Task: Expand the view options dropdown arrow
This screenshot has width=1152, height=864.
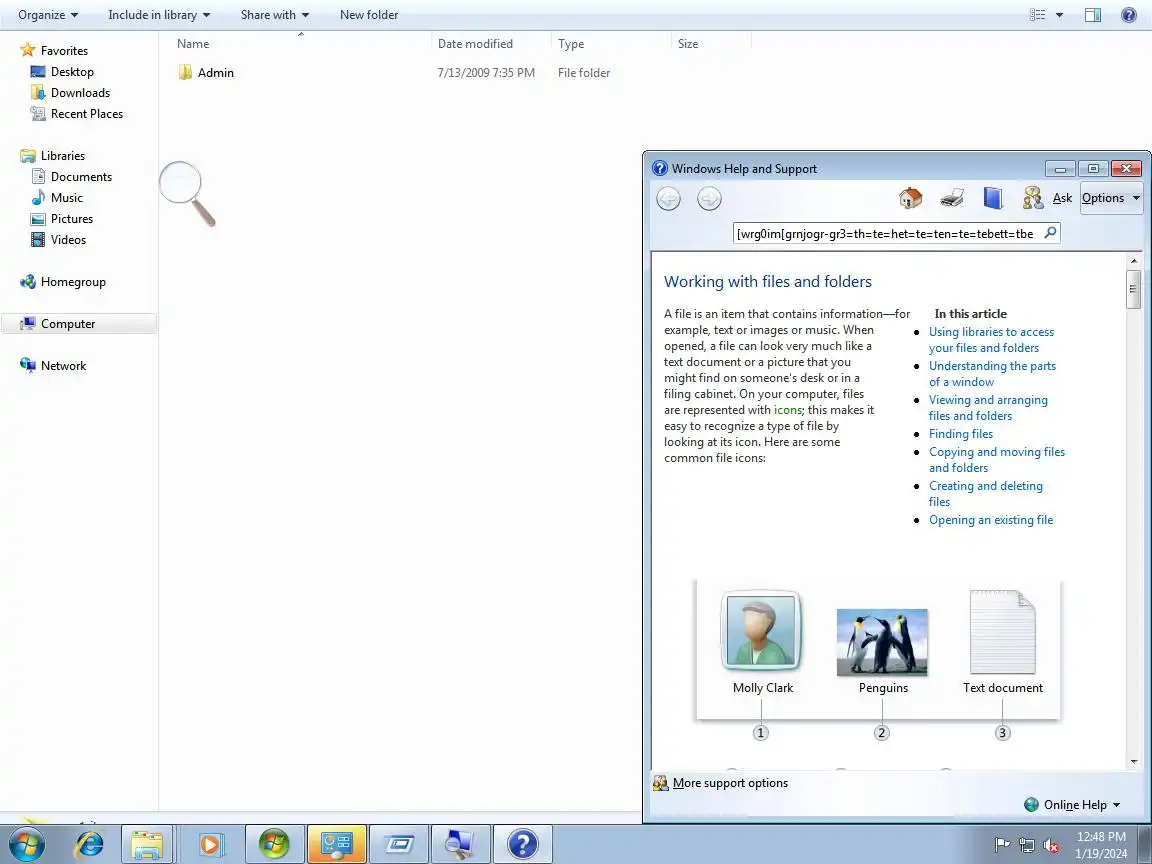Action: [x=1059, y=15]
